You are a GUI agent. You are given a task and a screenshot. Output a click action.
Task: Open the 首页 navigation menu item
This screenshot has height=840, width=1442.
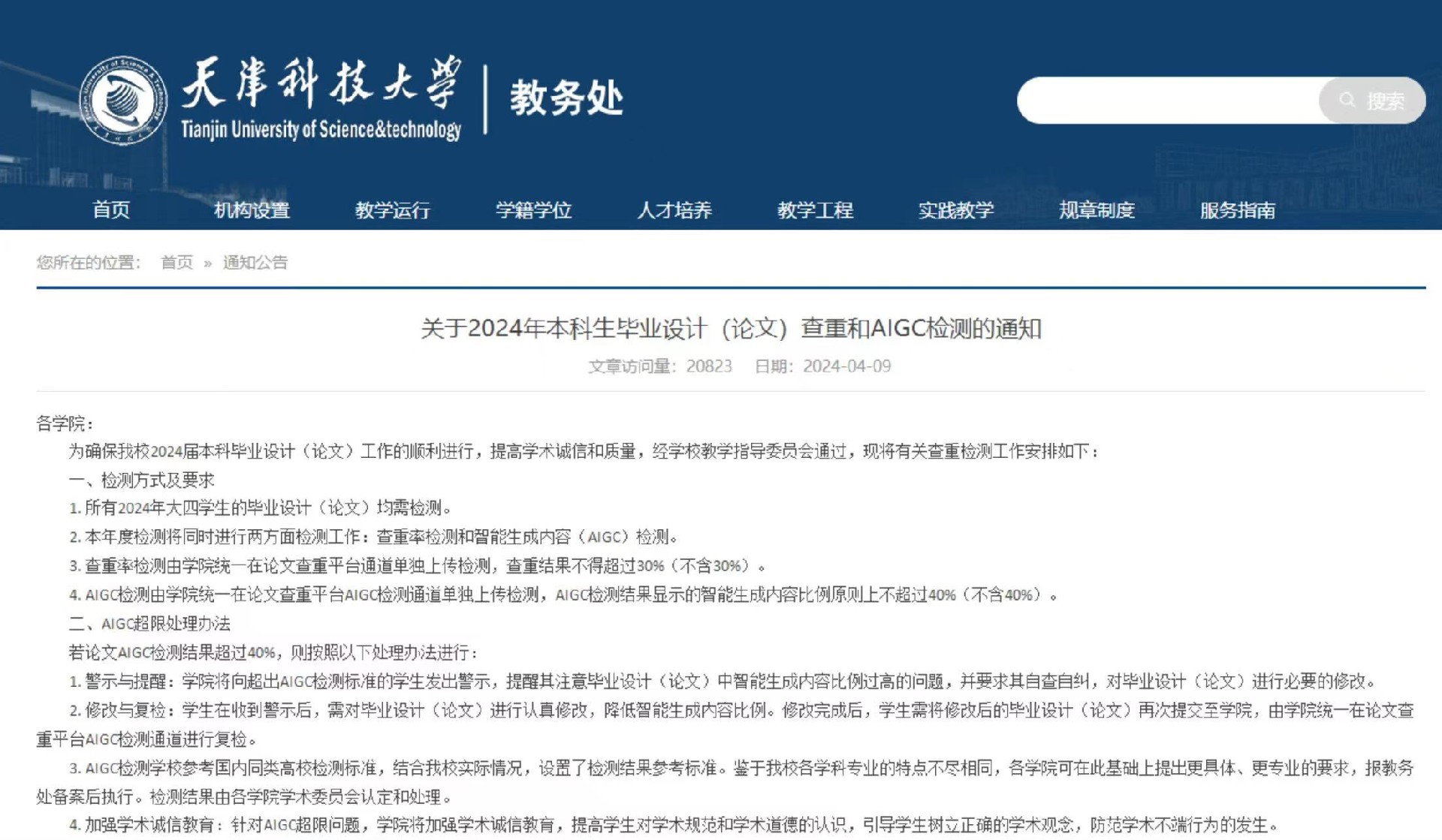(x=111, y=209)
